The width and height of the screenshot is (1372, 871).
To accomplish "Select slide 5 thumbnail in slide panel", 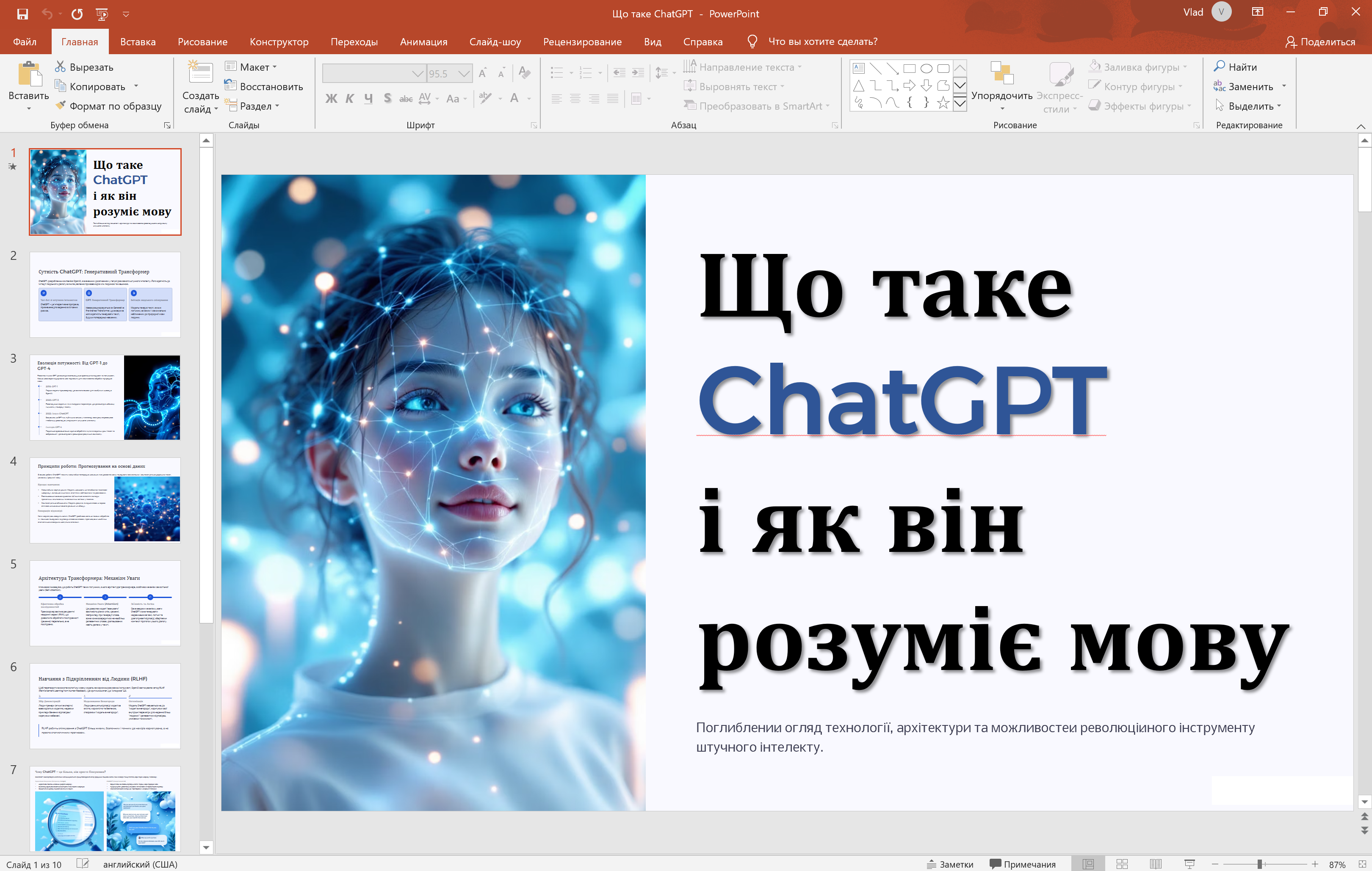I will [105, 603].
